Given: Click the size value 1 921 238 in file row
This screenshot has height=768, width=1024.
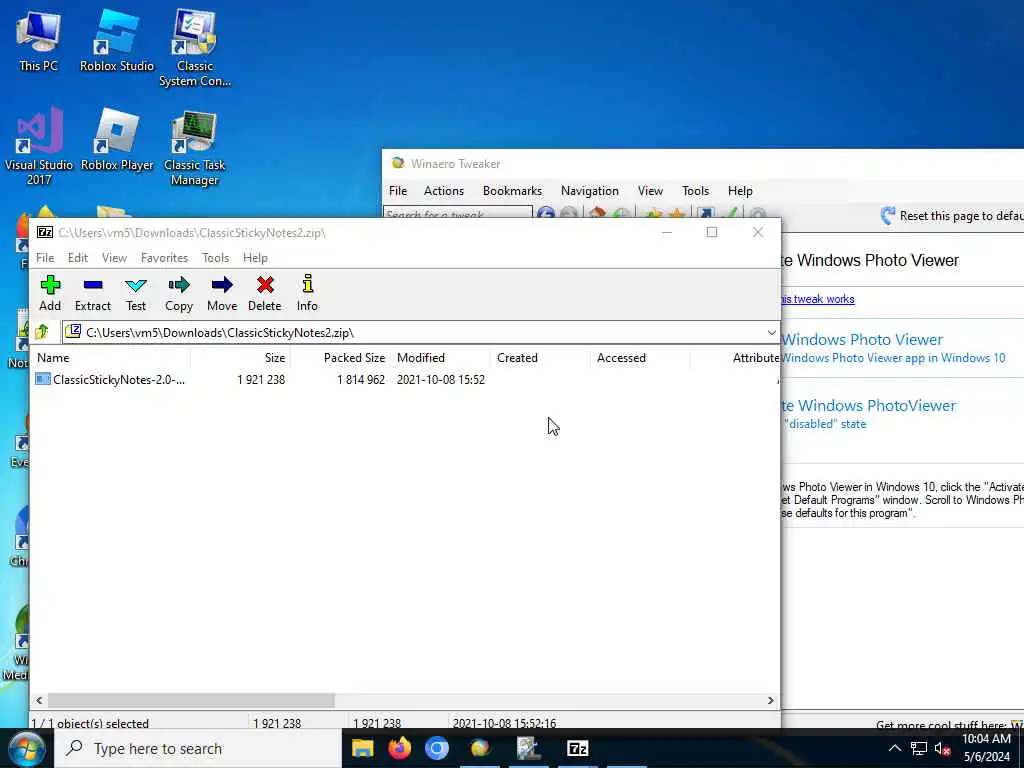Looking at the screenshot, I should [261, 379].
